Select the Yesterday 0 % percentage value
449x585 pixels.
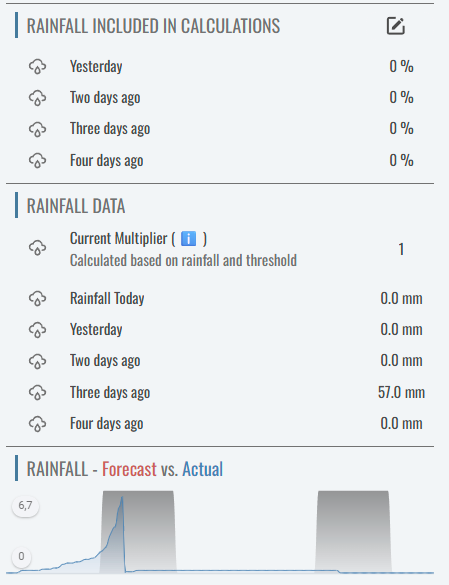[401, 67]
